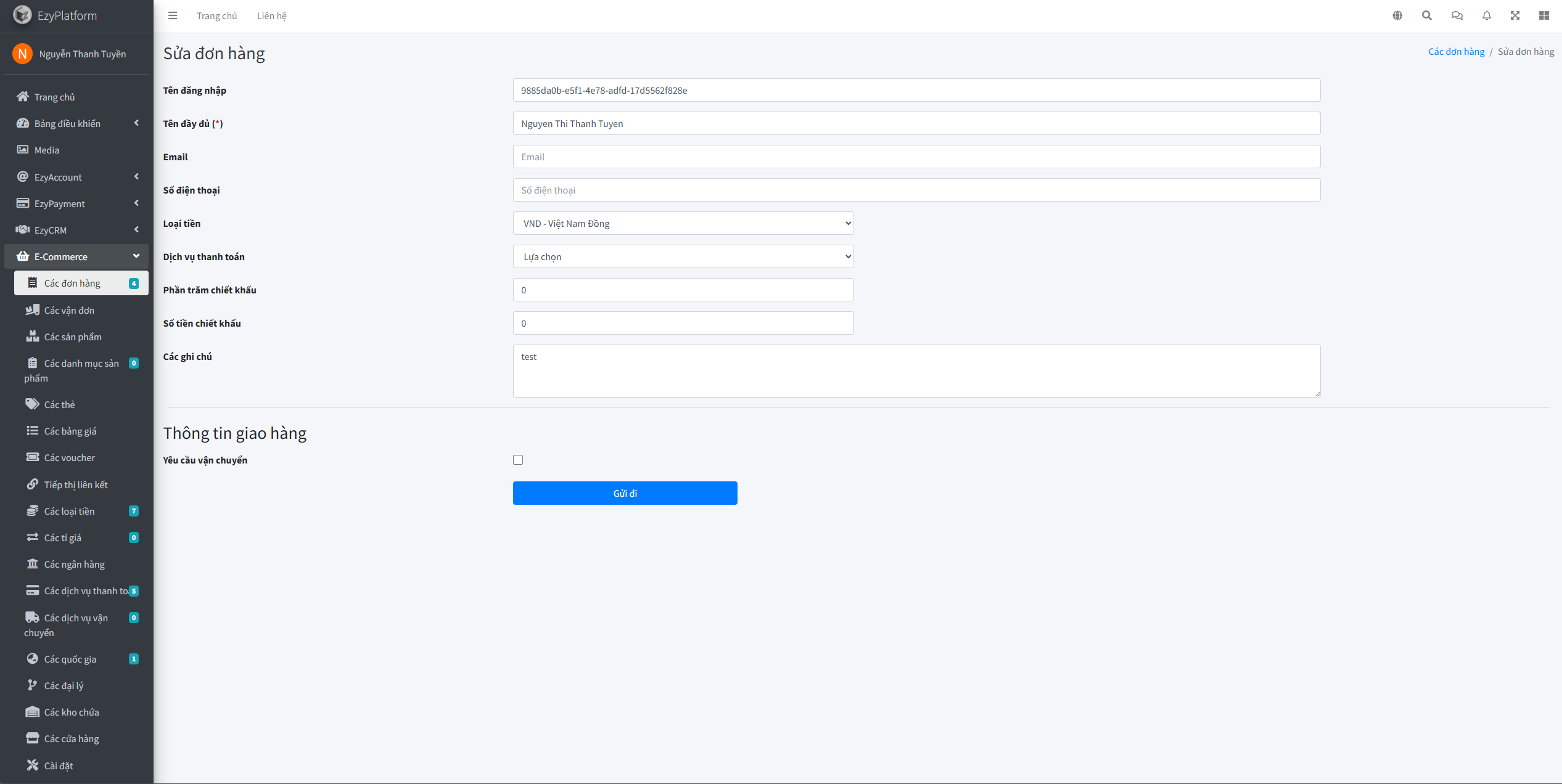This screenshot has width=1562, height=784.
Task: Open Cài đặt settings in sidebar
Action: pos(59,766)
